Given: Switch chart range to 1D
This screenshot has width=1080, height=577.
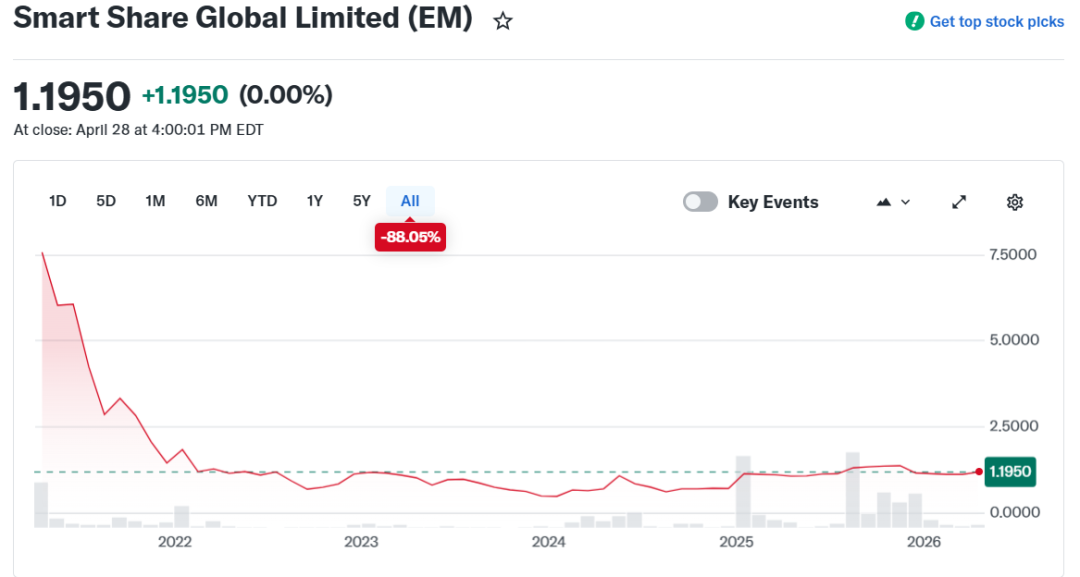Looking at the screenshot, I should [x=57, y=201].
